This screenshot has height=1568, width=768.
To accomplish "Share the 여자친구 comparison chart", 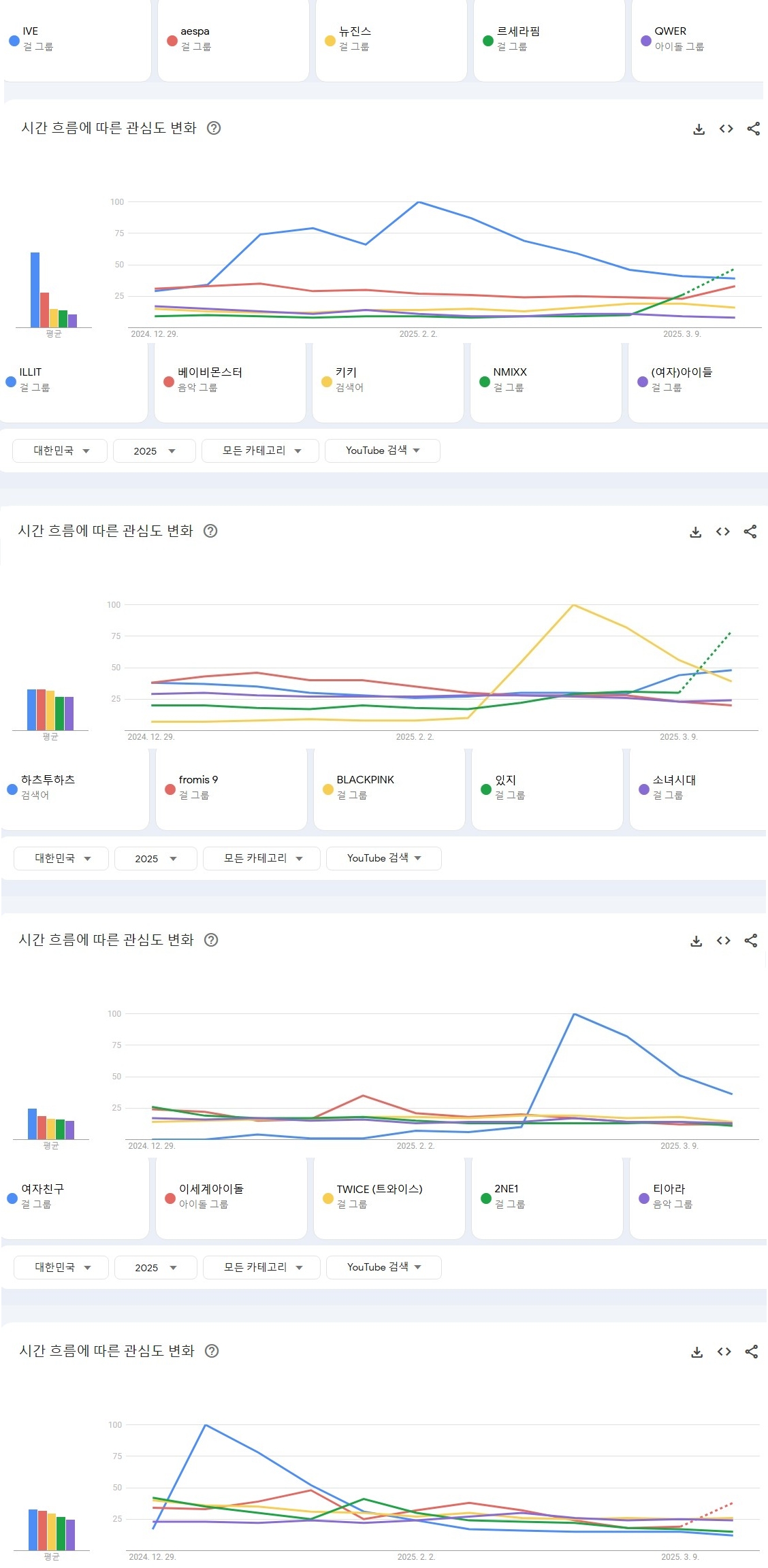I will [x=751, y=1352].
